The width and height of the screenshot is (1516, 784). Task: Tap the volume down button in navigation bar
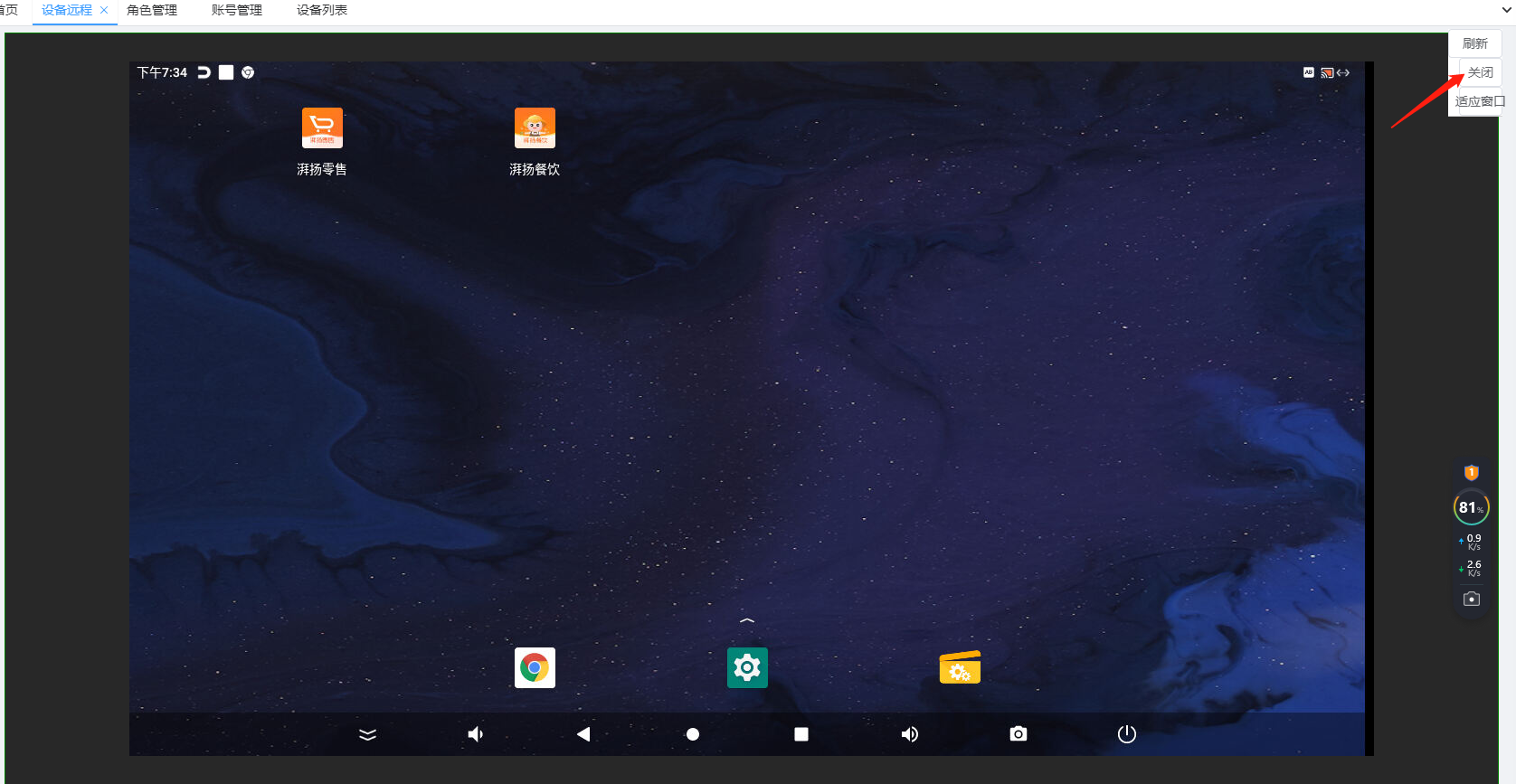pyautogui.click(x=476, y=734)
